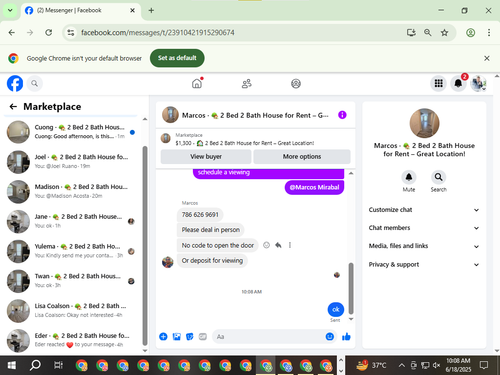500x375 pixels.
Task: Open more actions plus icon in composer
Action: (x=163, y=337)
